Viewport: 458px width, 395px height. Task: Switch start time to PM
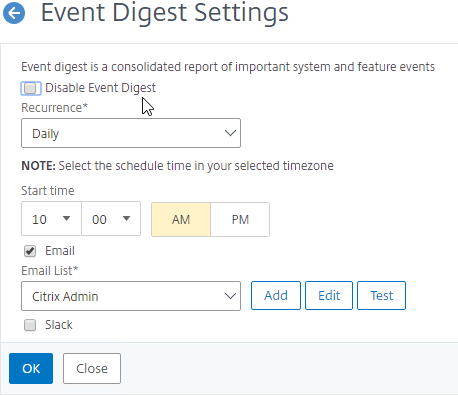tap(240, 219)
